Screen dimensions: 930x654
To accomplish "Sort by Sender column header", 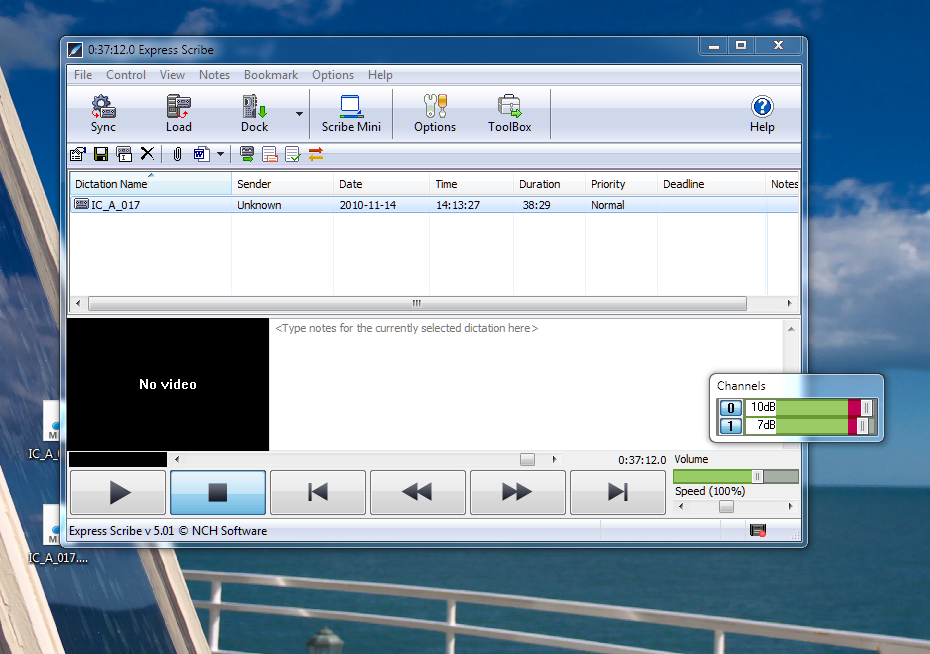I will [282, 184].
